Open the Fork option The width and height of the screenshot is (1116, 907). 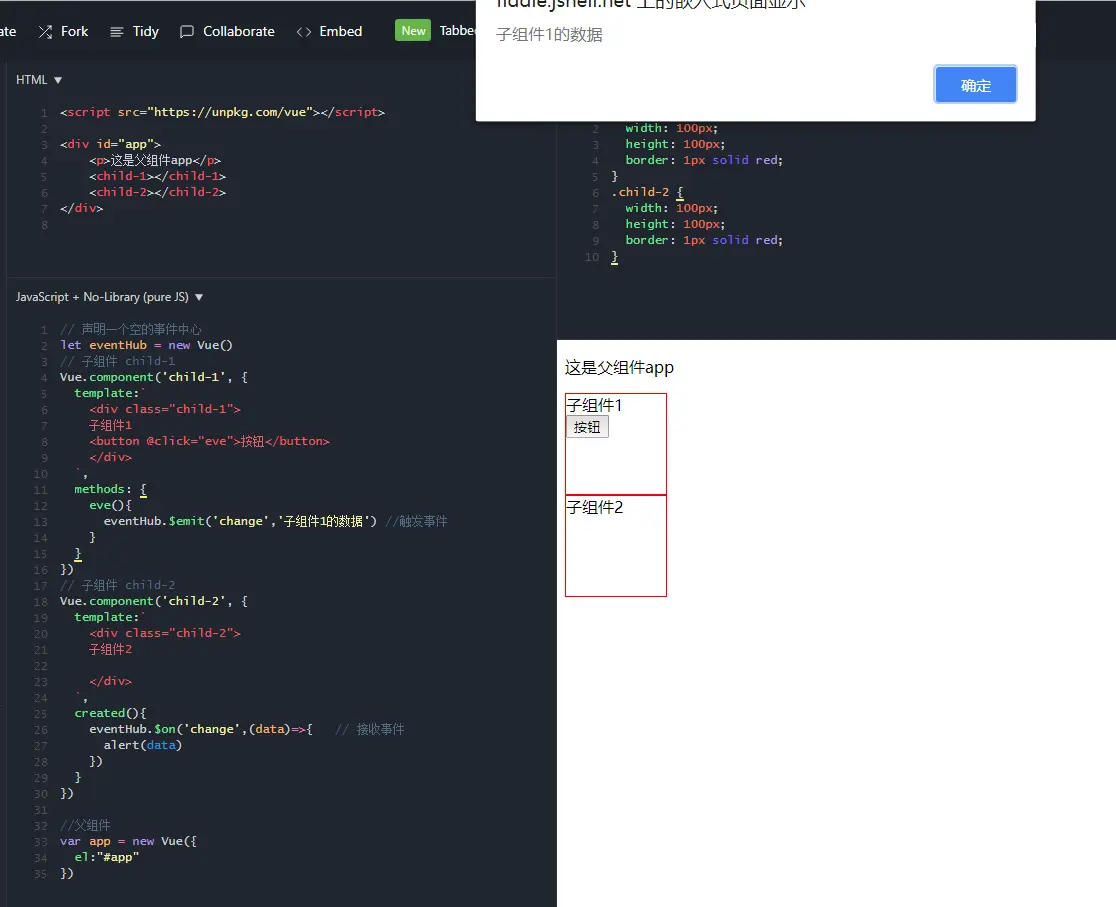pyautogui.click(x=74, y=31)
